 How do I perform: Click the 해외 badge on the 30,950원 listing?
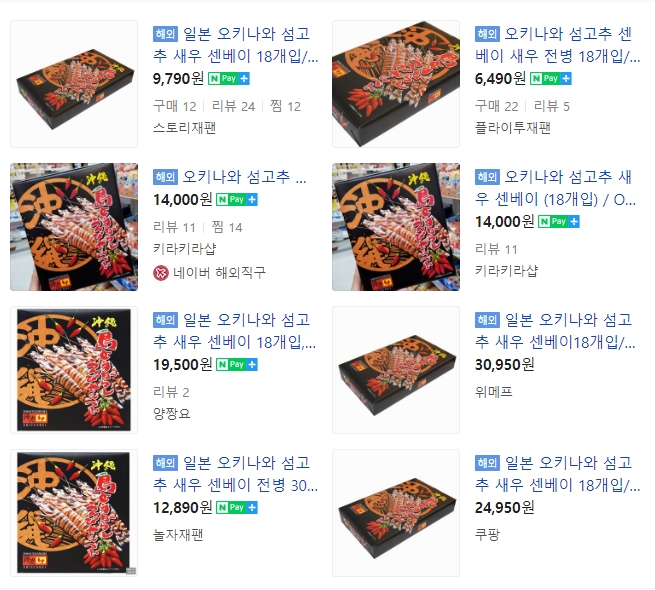pyautogui.click(x=487, y=320)
